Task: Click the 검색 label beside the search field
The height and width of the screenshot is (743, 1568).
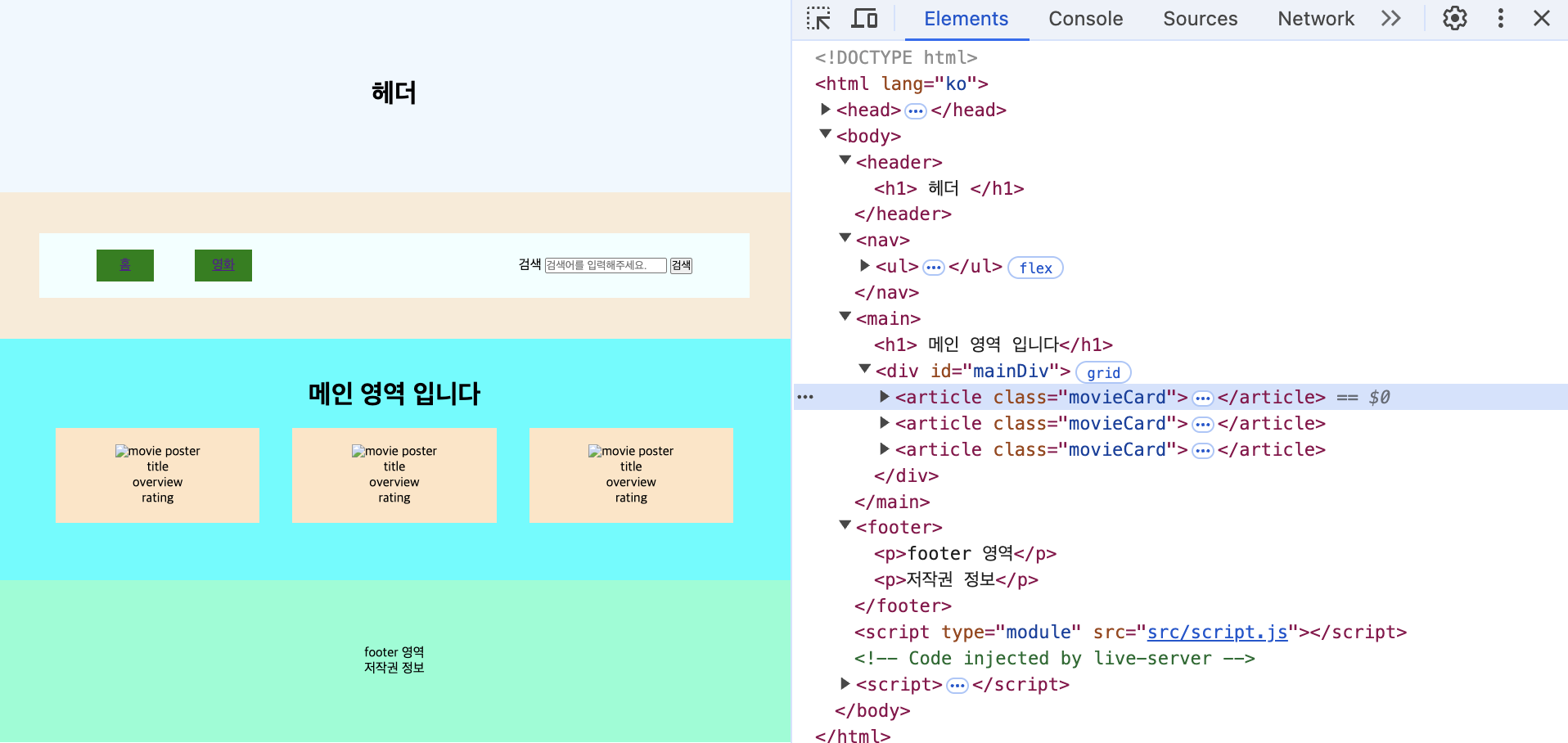Action: click(529, 264)
